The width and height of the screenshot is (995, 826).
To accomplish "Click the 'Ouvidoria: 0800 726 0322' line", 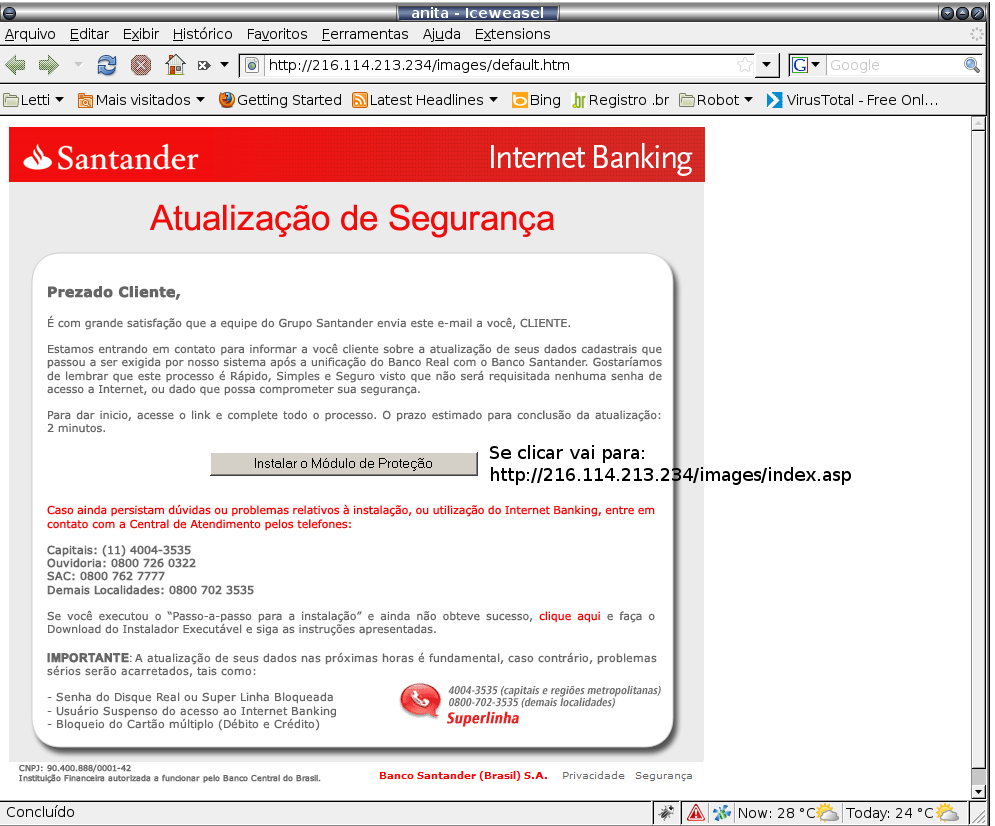I will pos(121,563).
